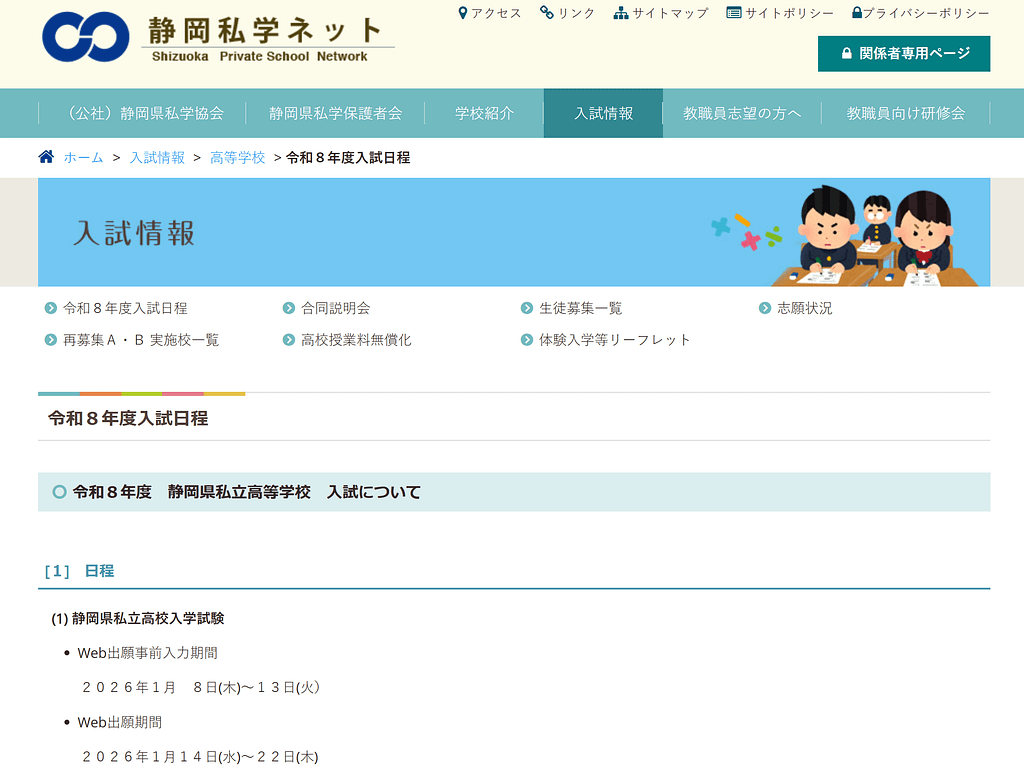
Task: Click the Shizuoka Private School Network logo
Action: (x=217, y=38)
